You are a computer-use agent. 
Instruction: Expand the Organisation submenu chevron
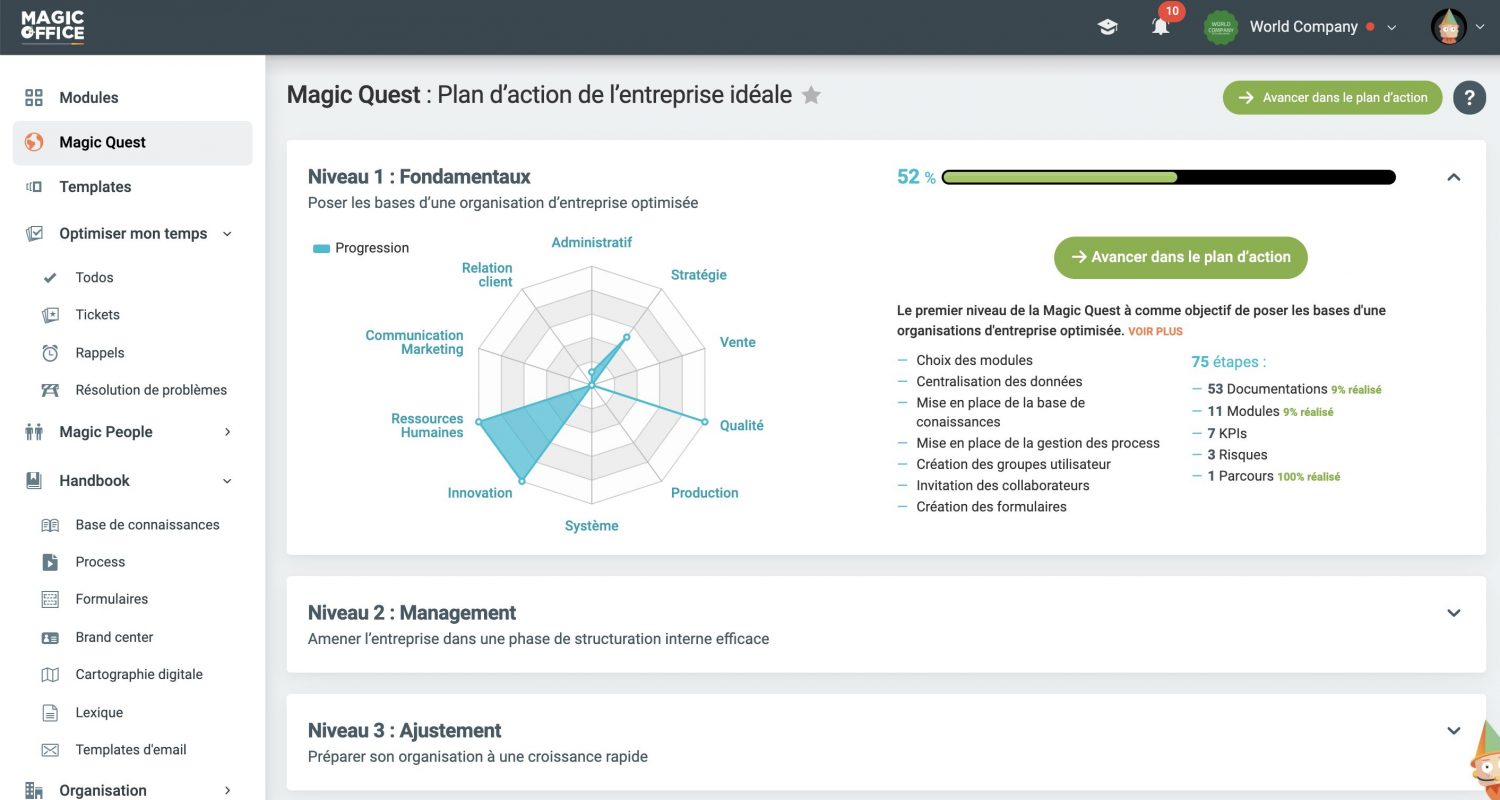[x=227, y=790]
